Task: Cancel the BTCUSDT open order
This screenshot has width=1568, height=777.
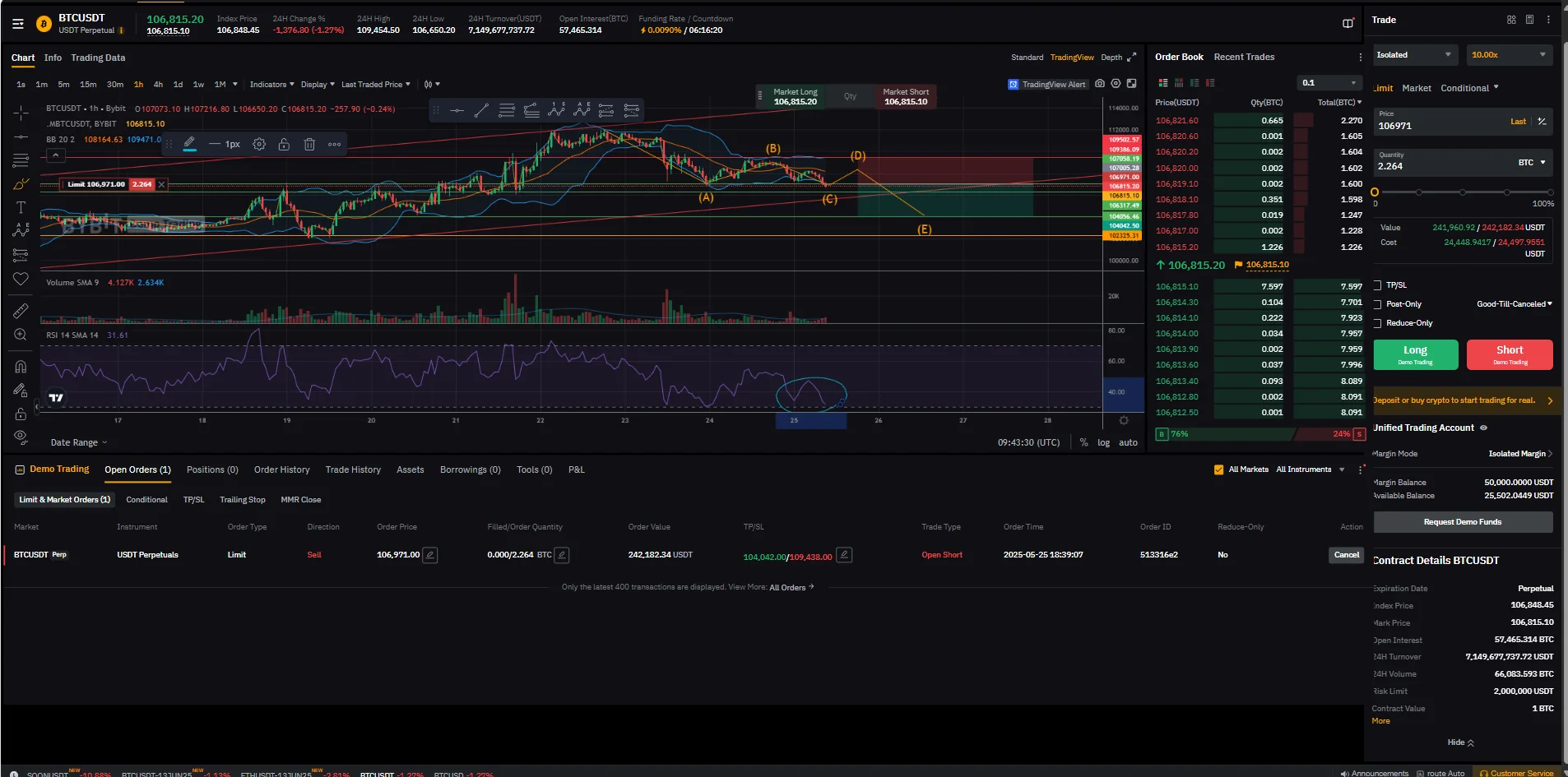Action: point(1346,555)
